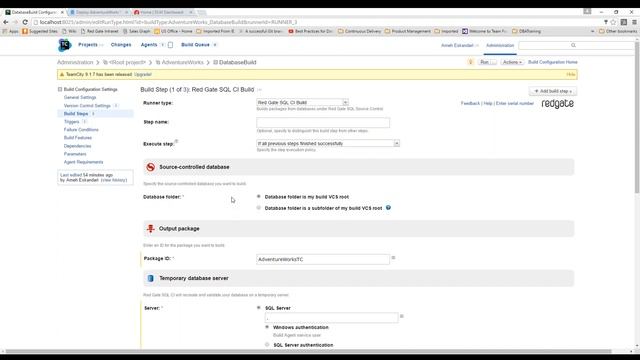The height and width of the screenshot is (360, 640).
Task: Choose SQL Server authentication
Action: click(x=267, y=344)
